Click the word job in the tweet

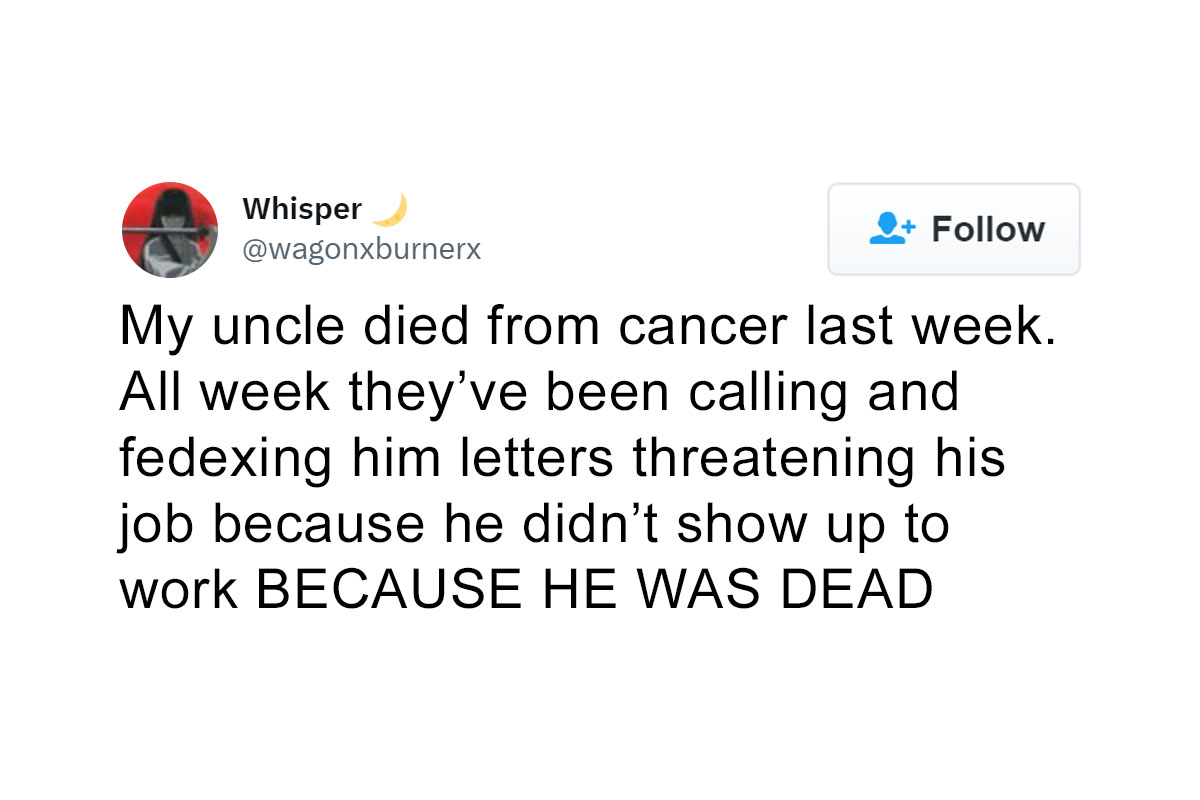[155, 523]
